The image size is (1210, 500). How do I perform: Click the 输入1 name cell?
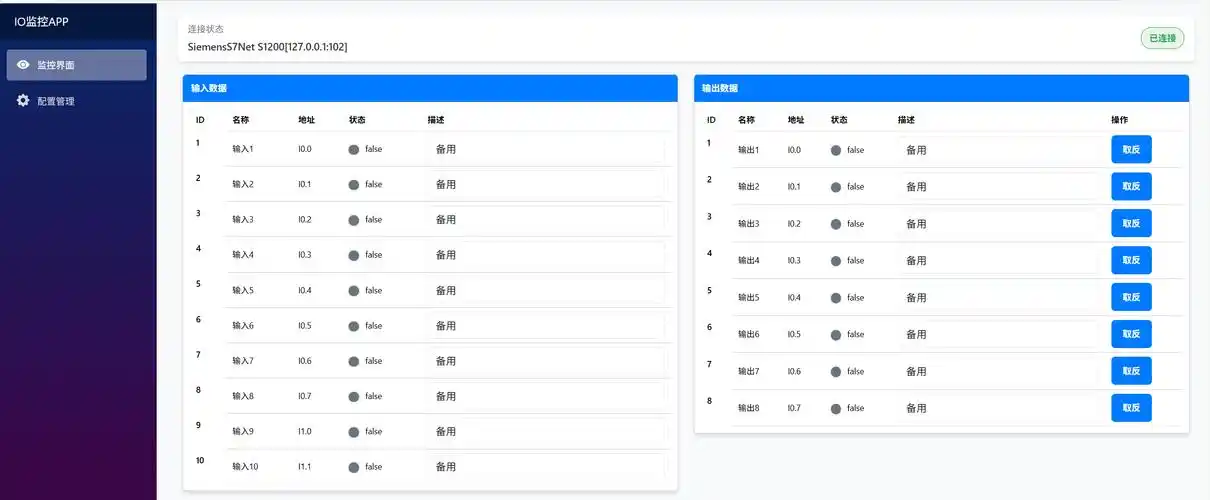243,149
